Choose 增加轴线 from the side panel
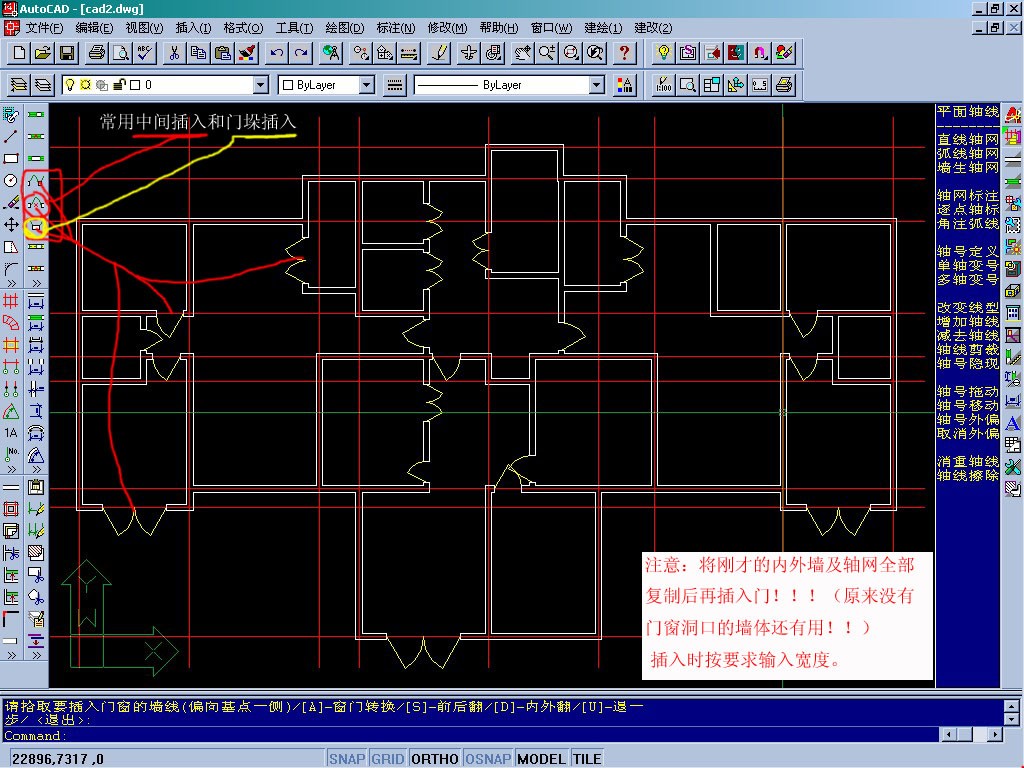Screen dimensions: 1024x768 point(968,321)
